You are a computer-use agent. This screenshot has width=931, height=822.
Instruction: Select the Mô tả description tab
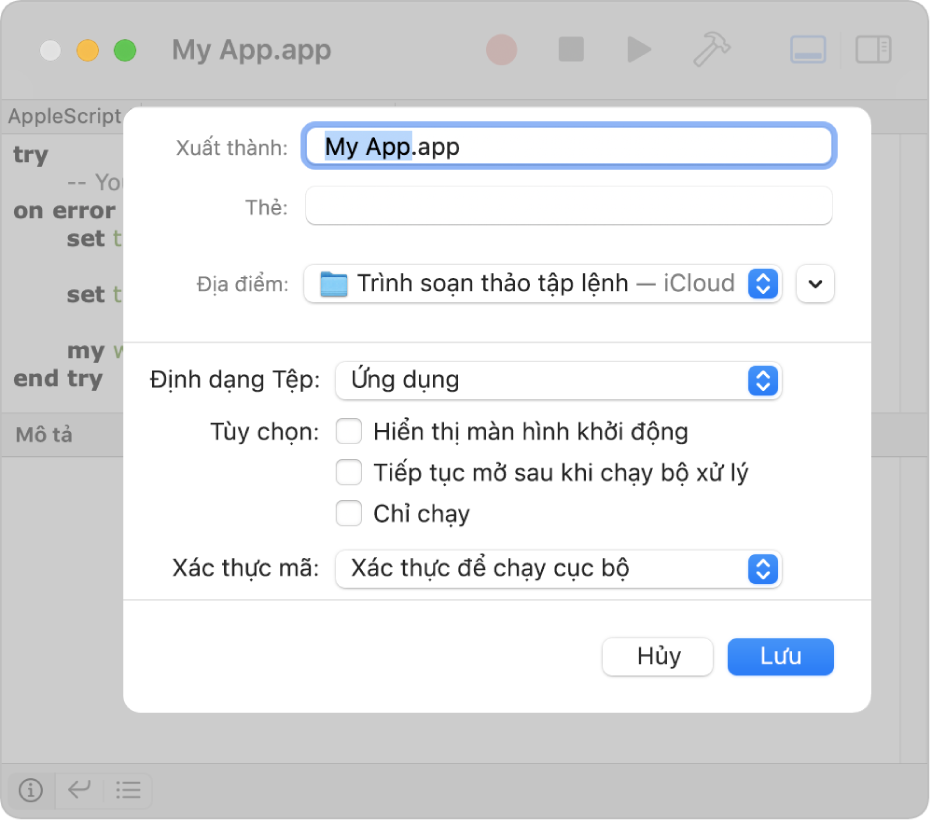tap(44, 435)
